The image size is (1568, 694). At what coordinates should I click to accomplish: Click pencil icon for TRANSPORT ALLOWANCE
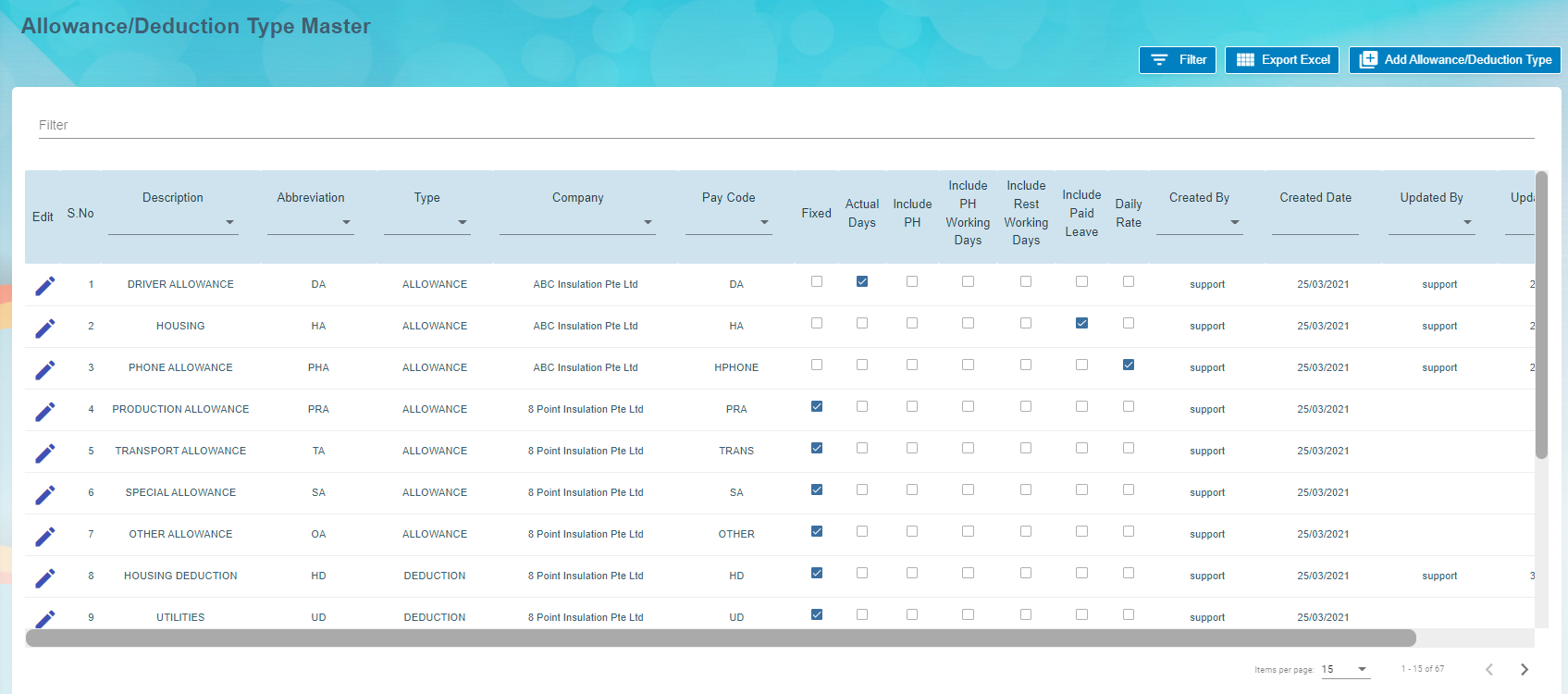click(44, 452)
